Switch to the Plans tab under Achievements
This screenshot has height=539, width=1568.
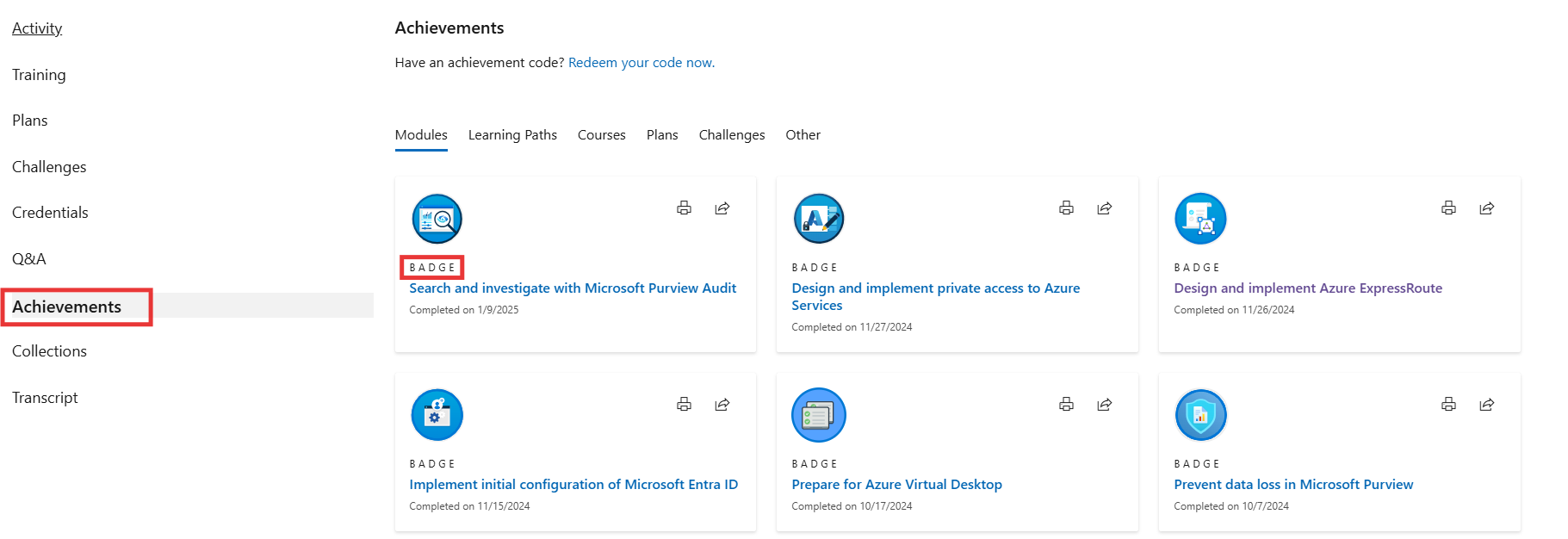click(x=662, y=135)
